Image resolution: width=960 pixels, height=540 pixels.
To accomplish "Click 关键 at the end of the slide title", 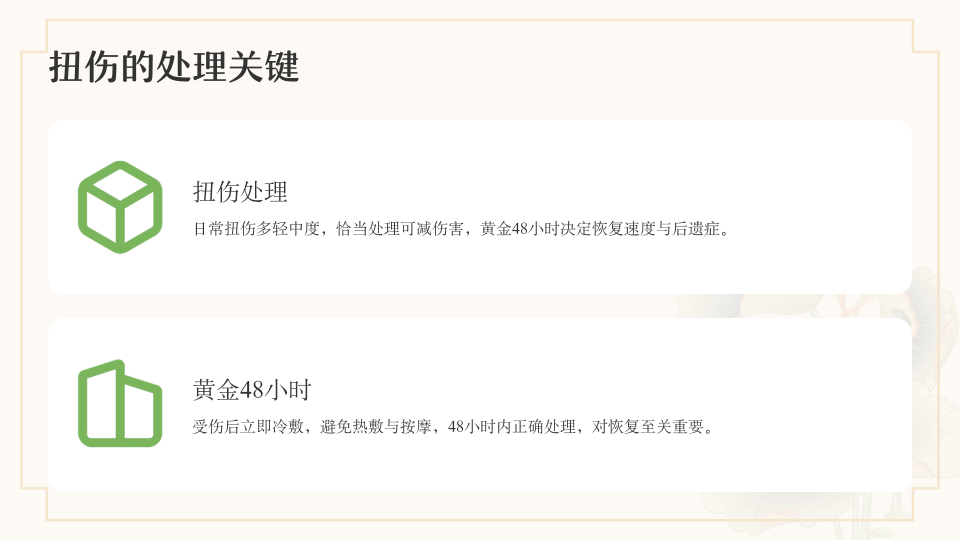I will tap(273, 68).
